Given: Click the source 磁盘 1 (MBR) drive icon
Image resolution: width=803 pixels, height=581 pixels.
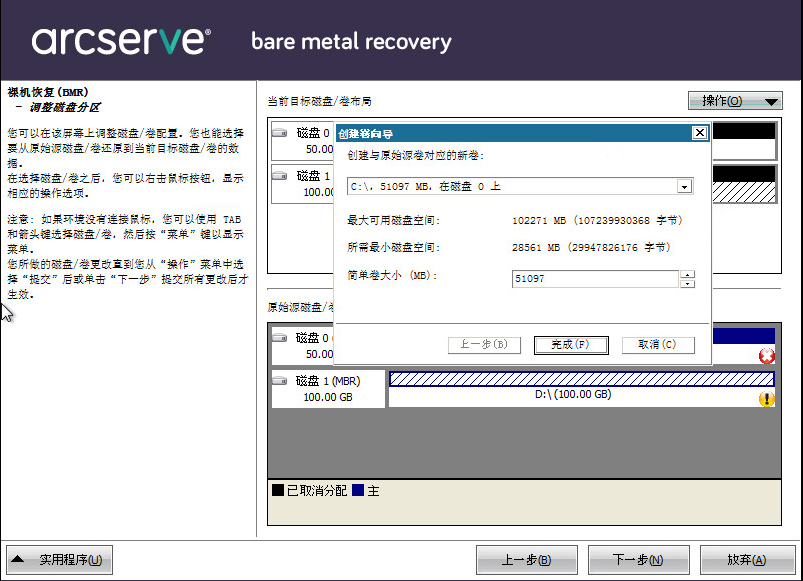Looking at the screenshot, I should click(x=279, y=381).
